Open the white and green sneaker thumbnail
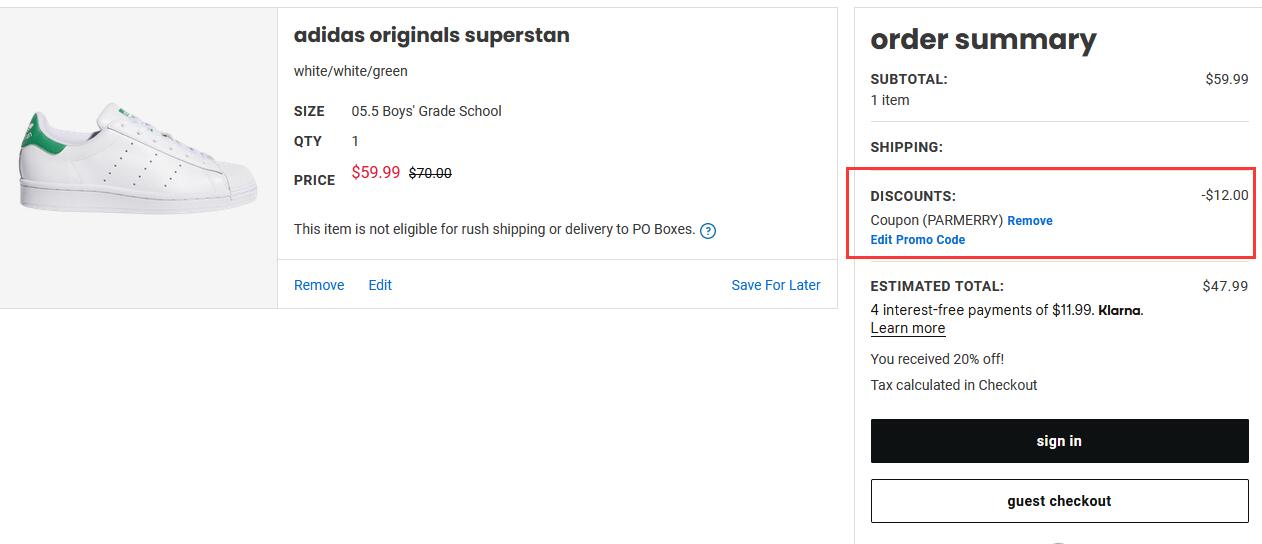This screenshot has height=544, width=1262. [138, 156]
